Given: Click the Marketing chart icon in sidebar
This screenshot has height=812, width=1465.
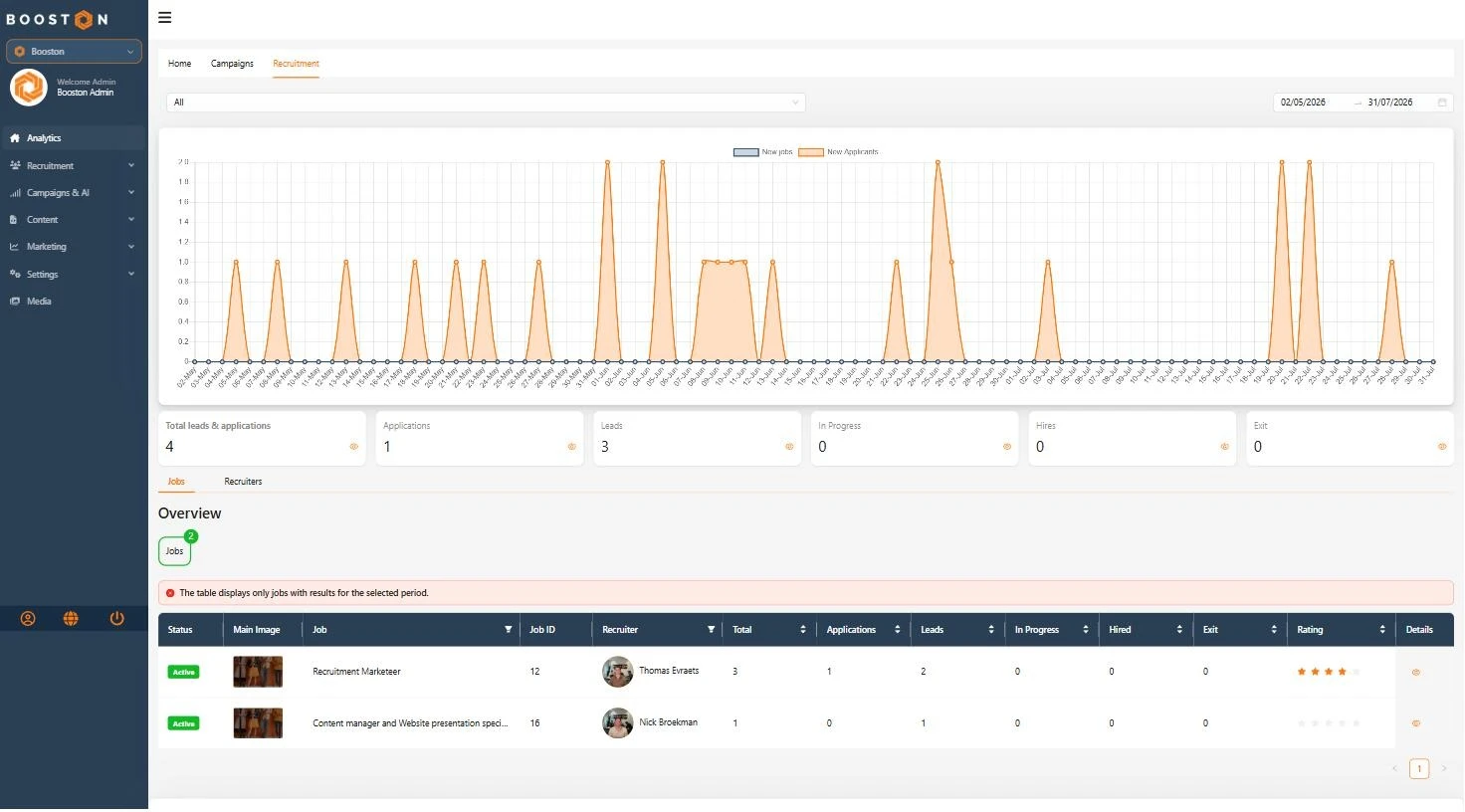Looking at the screenshot, I should click(x=15, y=247).
